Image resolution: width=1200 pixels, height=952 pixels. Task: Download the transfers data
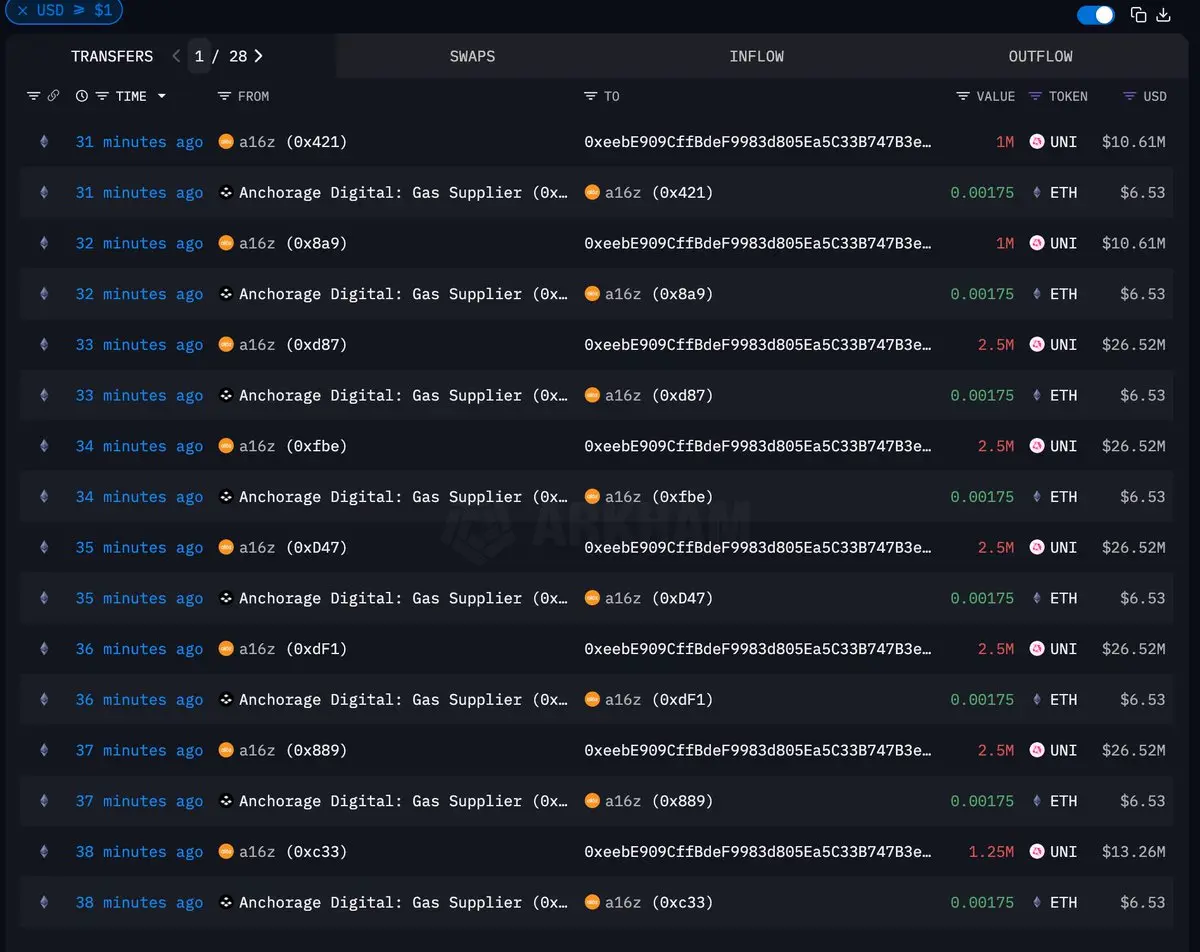pyautogui.click(x=1164, y=15)
